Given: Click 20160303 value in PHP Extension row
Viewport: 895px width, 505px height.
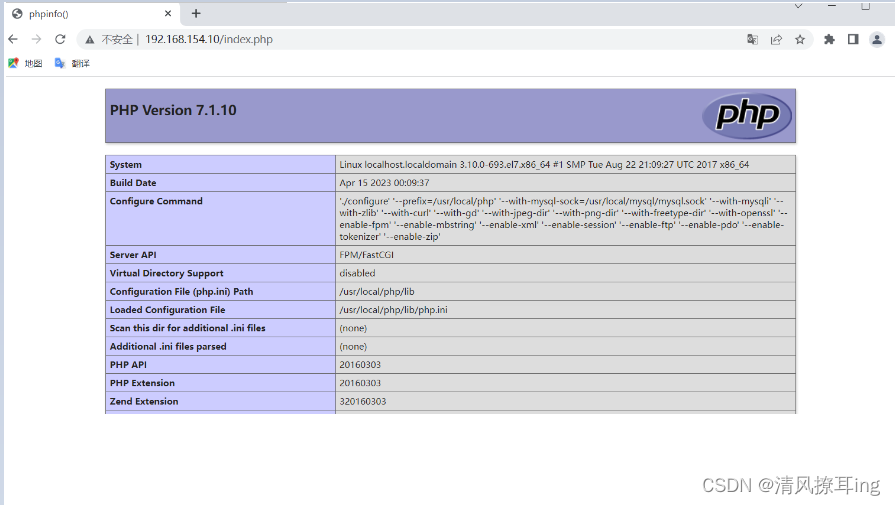Looking at the screenshot, I should (360, 383).
